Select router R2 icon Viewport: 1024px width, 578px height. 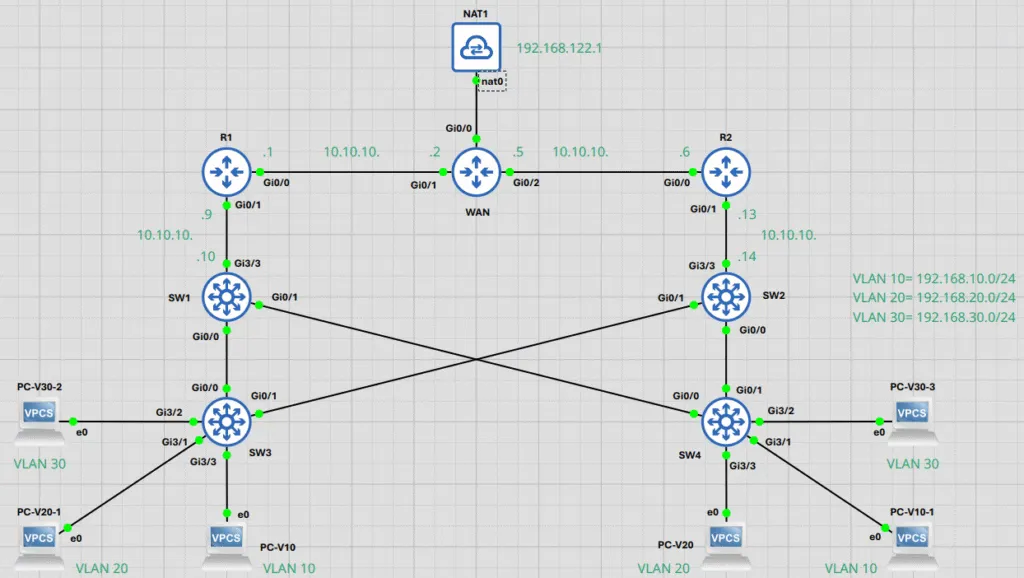pos(726,172)
